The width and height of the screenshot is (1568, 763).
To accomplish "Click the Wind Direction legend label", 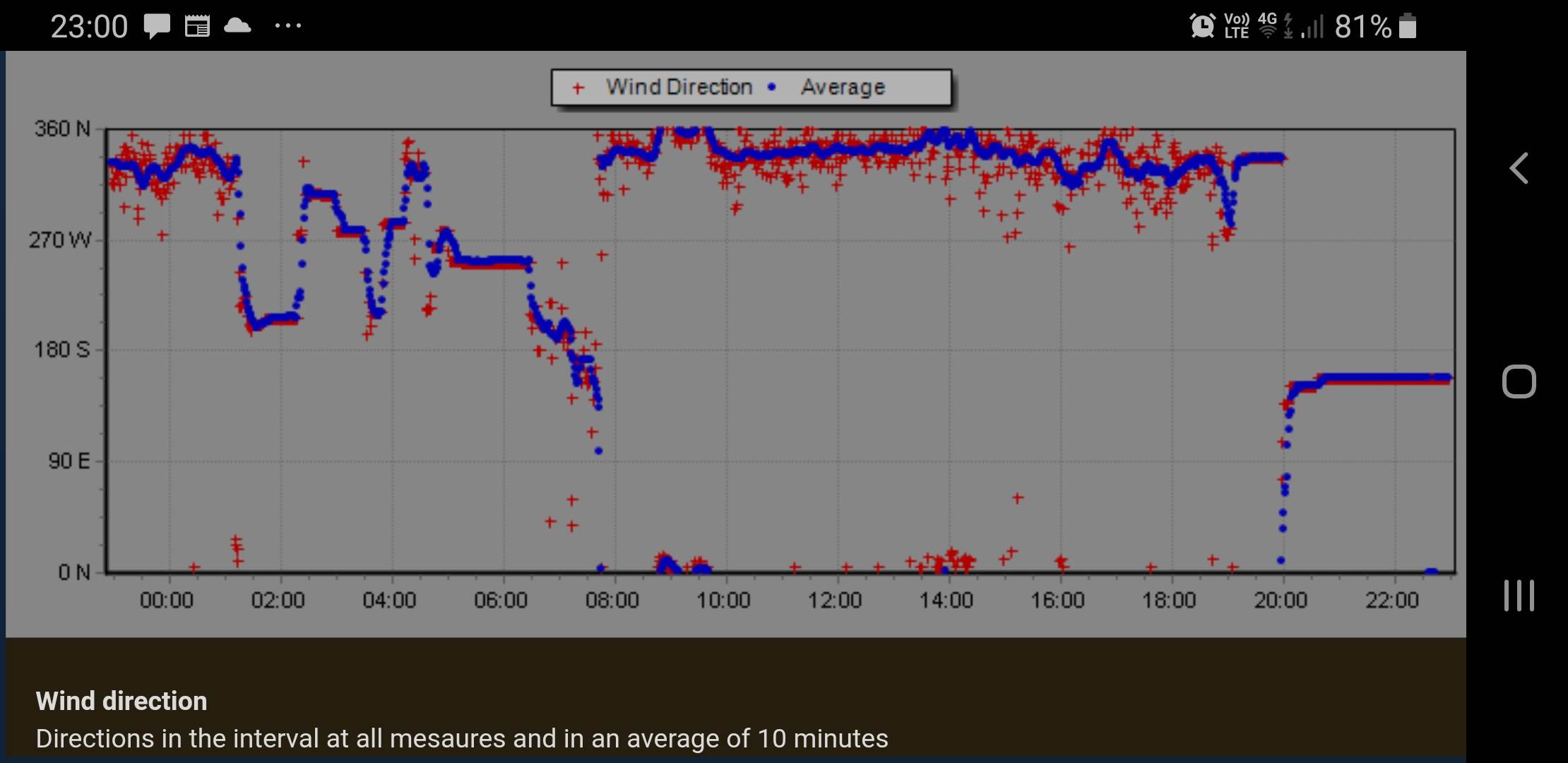I will pyautogui.click(x=679, y=87).
